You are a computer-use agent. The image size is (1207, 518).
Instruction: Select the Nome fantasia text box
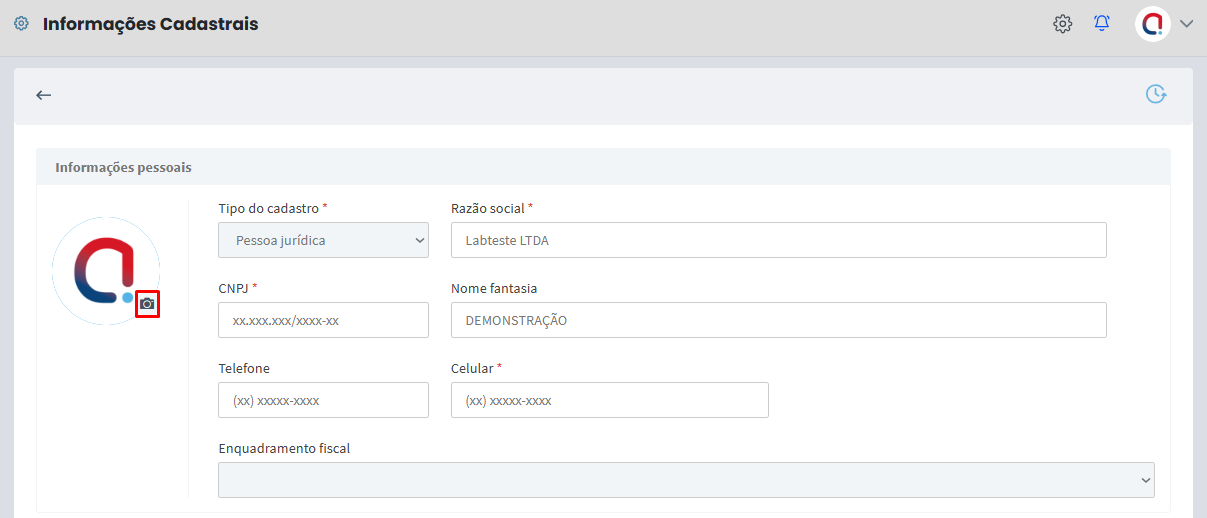coord(778,320)
